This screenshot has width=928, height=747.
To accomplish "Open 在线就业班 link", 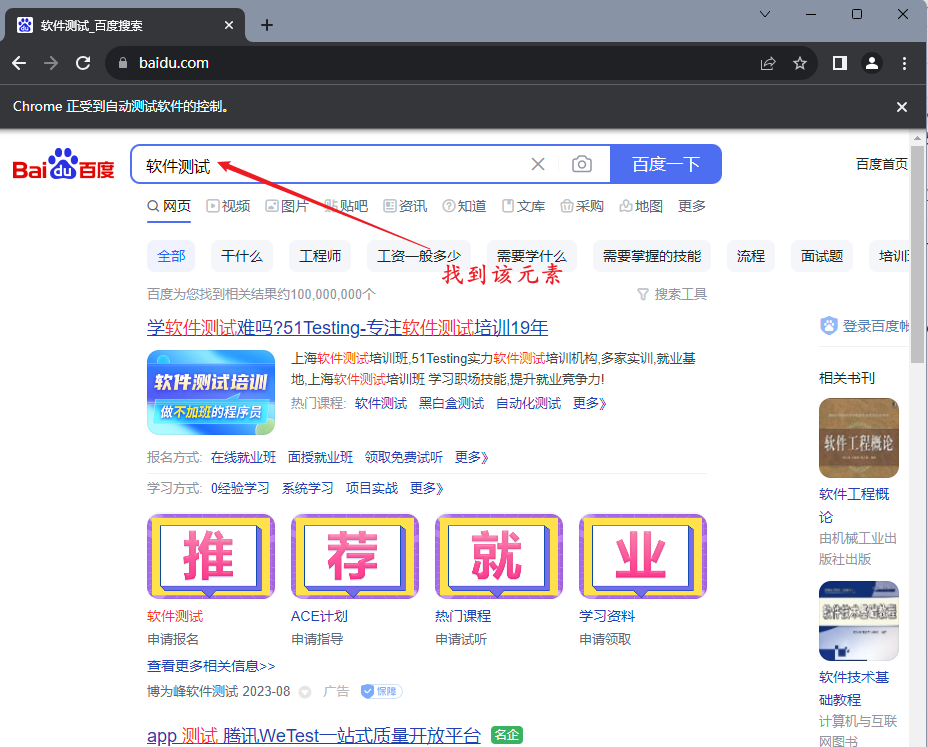I will pos(243,458).
